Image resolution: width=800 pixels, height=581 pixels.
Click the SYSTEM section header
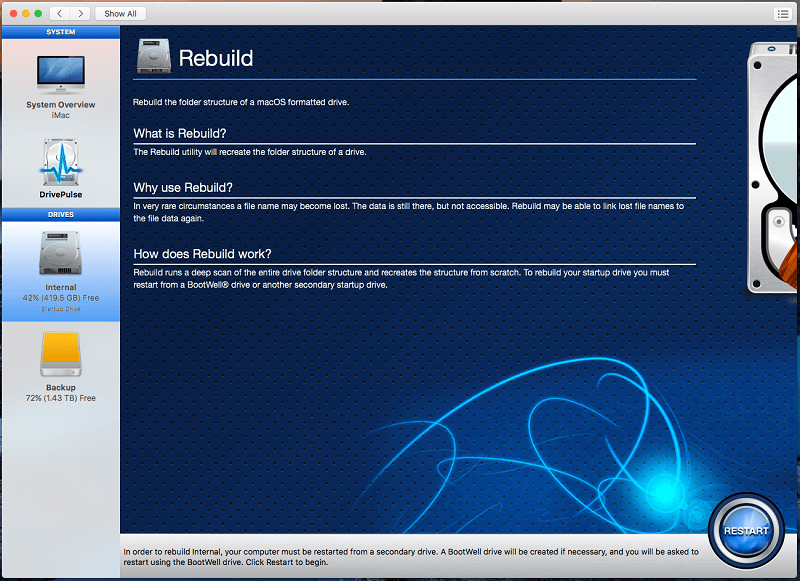pos(61,32)
